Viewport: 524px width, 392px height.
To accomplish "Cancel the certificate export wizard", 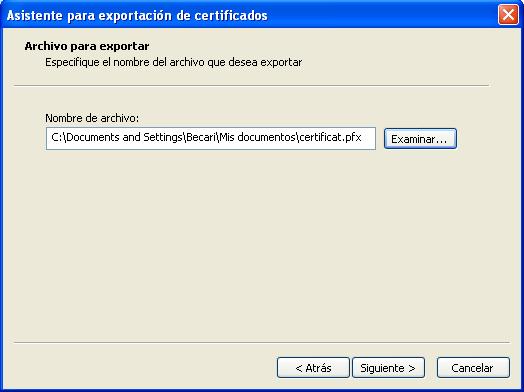I will (473, 368).
